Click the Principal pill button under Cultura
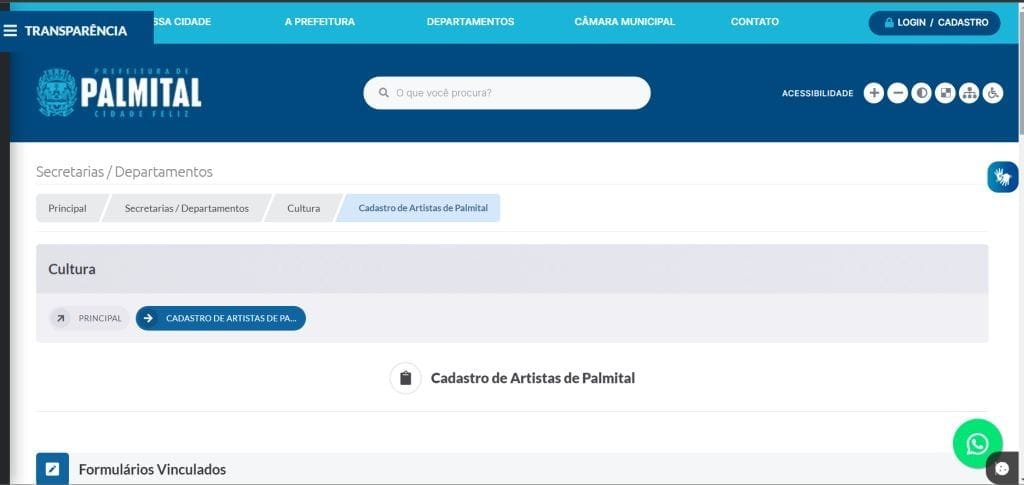 89,318
